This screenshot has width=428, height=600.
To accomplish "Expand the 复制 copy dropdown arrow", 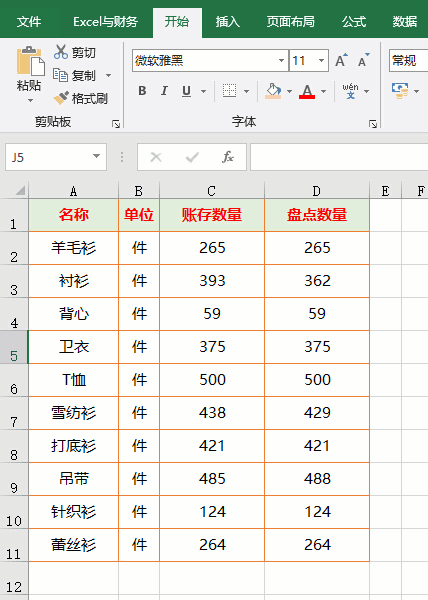I will click(109, 75).
